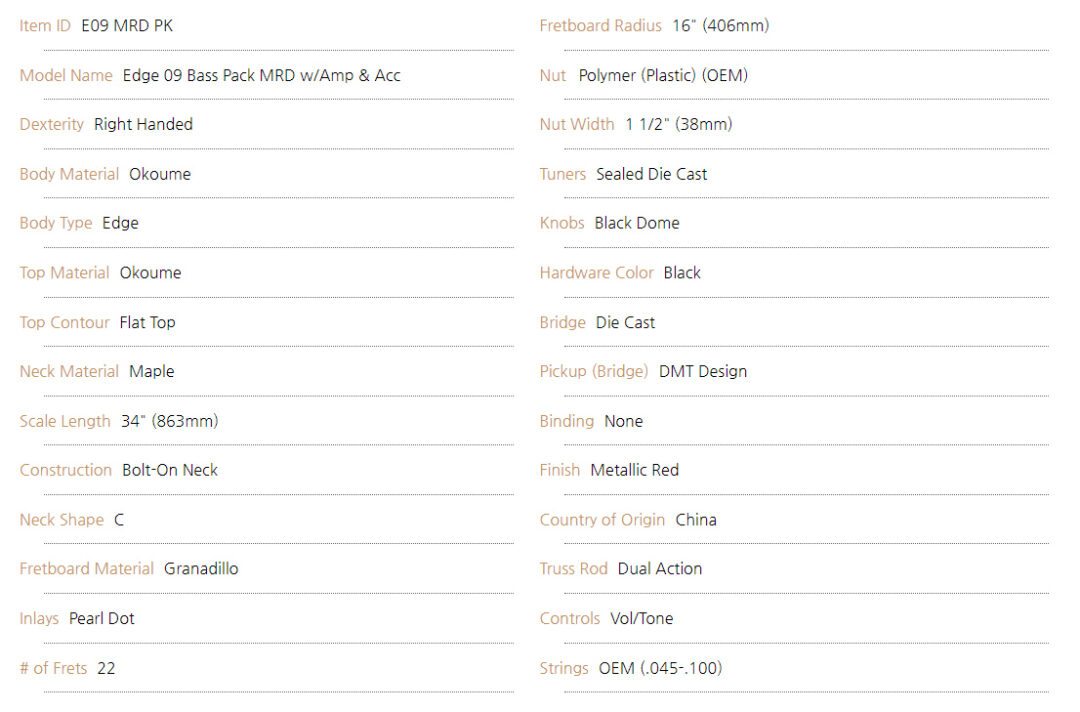Image resolution: width=1080 pixels, height=712 pixels.
Task: Click the Flat Top contour value
Action: 147,322
